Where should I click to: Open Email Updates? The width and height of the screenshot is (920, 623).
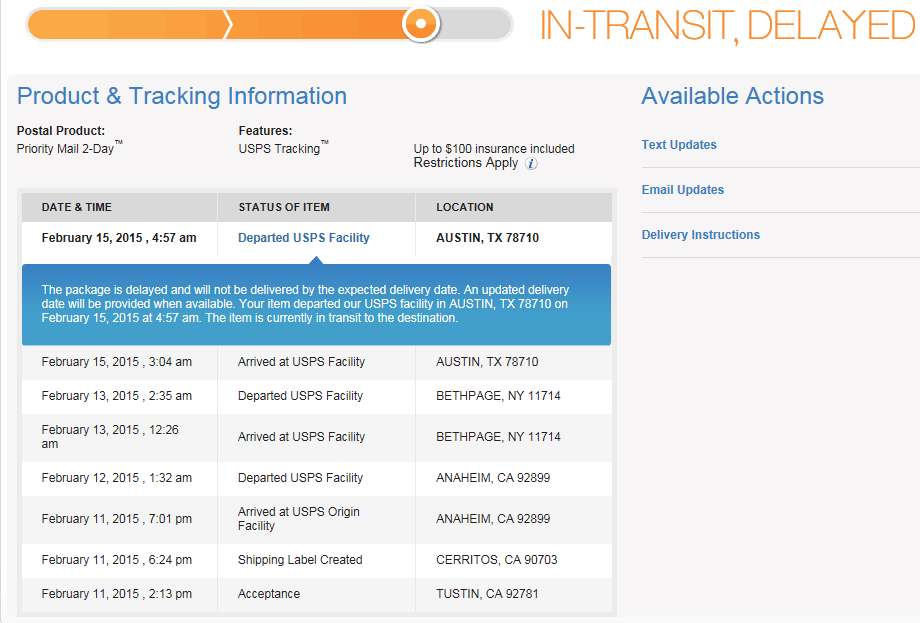pyautogui.click(x=681, y=189)
